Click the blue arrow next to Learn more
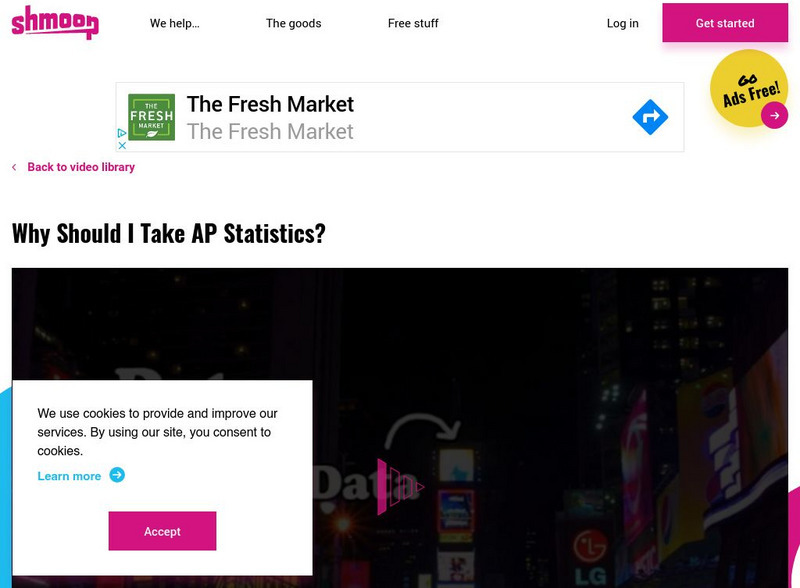 (117, 475)
